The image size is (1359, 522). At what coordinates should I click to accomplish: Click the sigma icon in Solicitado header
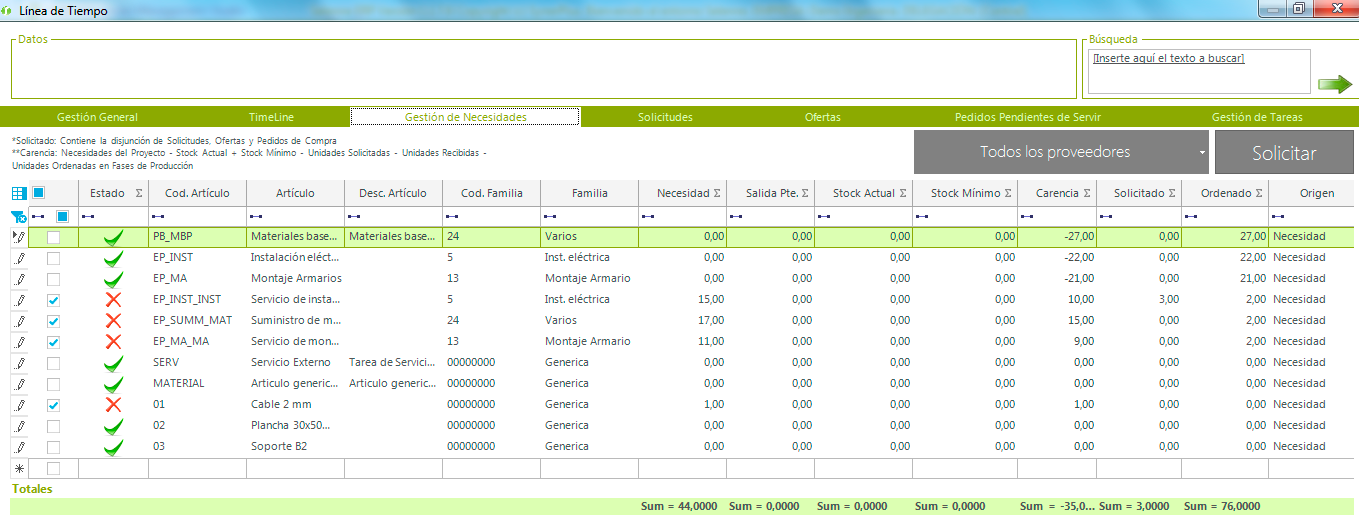point(1172,193)
